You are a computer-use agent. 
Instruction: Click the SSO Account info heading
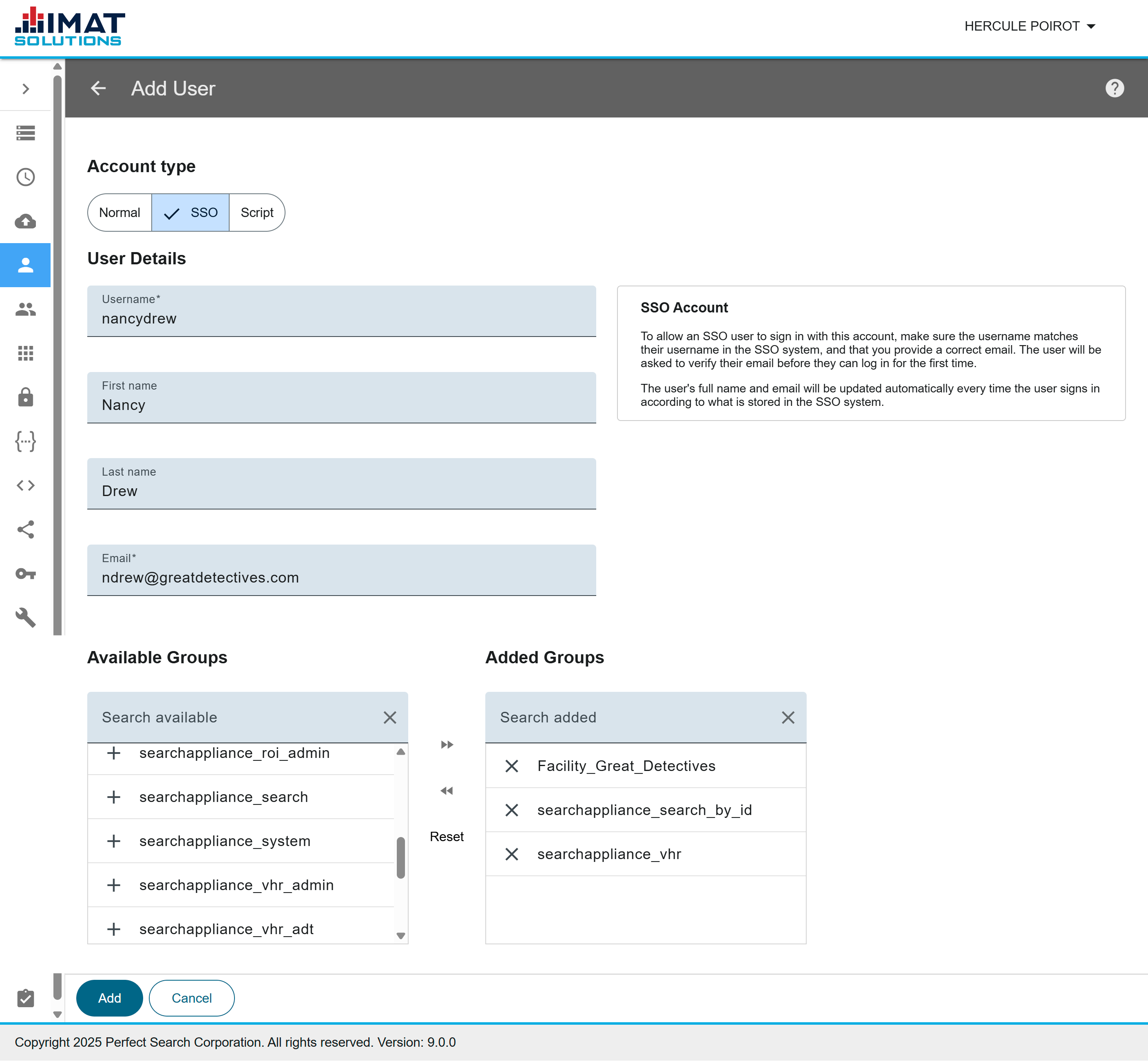pos(683,308)
